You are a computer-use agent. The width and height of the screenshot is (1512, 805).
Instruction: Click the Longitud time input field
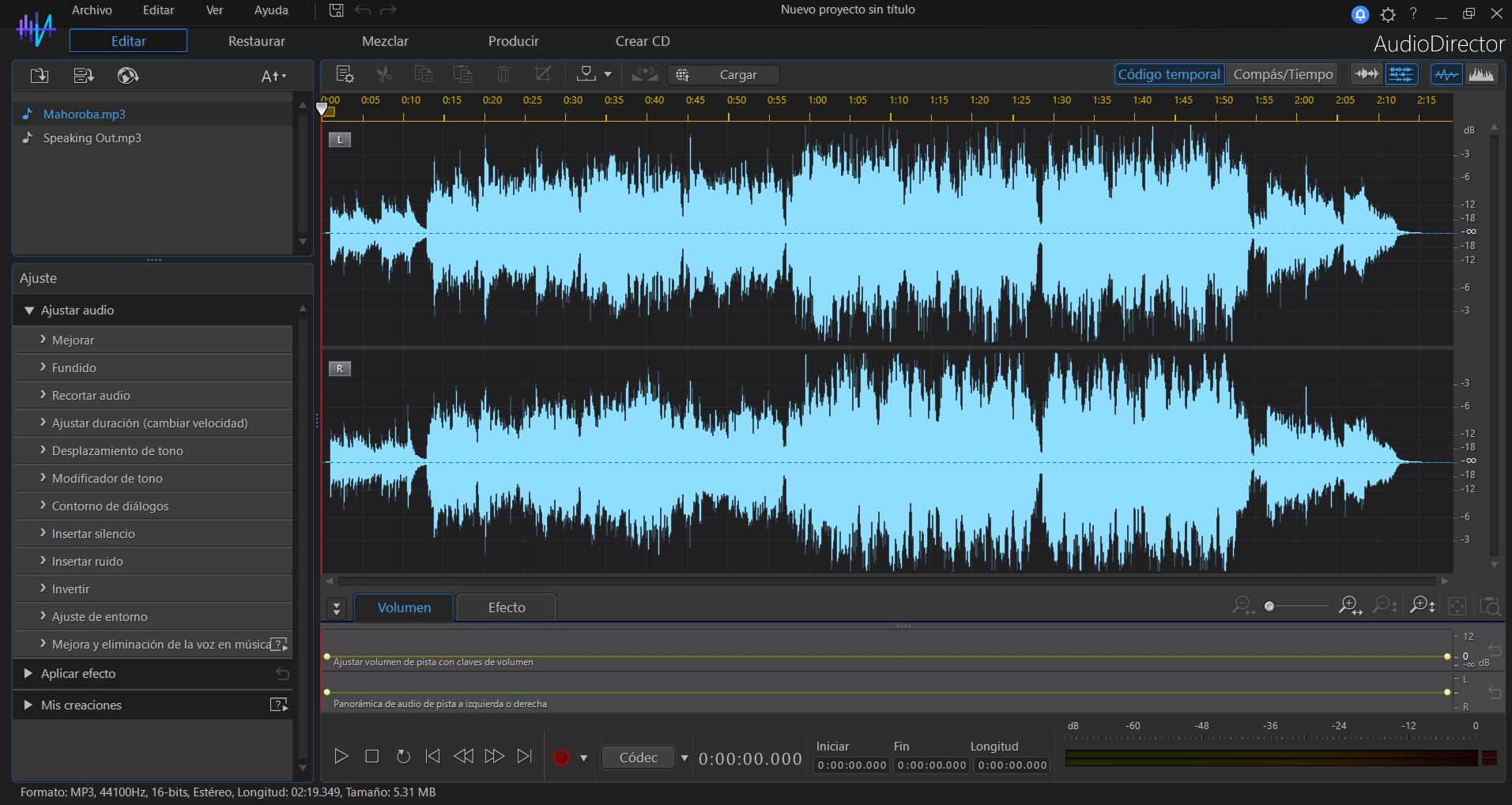pos(1012,765)
